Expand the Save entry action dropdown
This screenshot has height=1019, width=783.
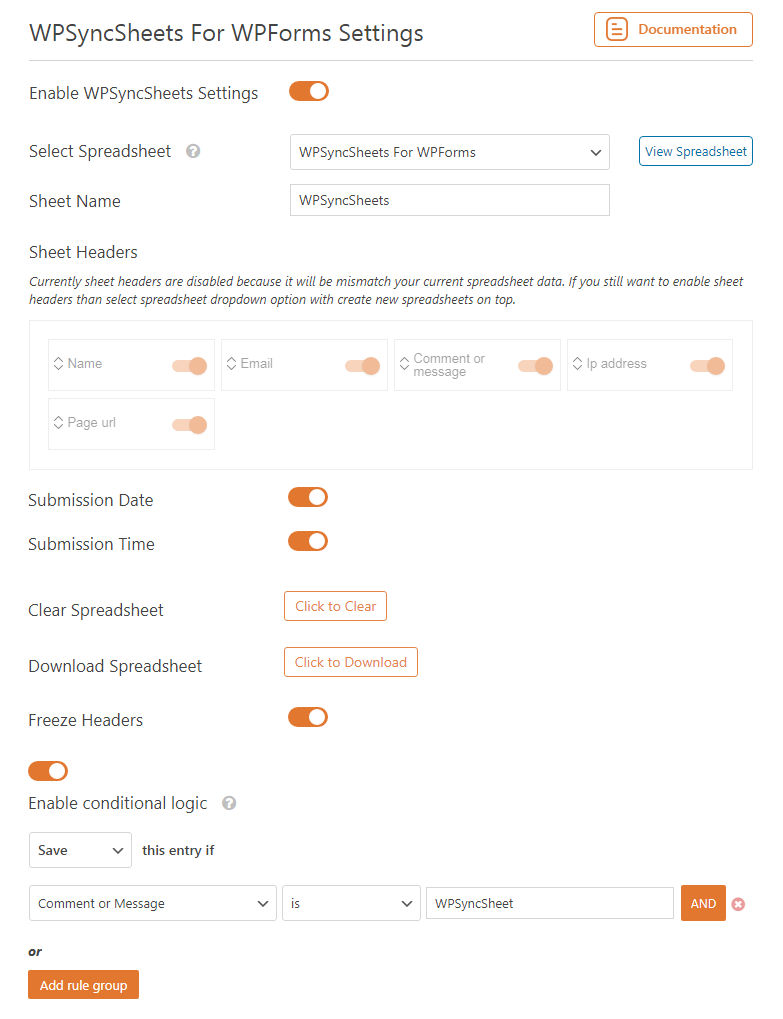81,850
